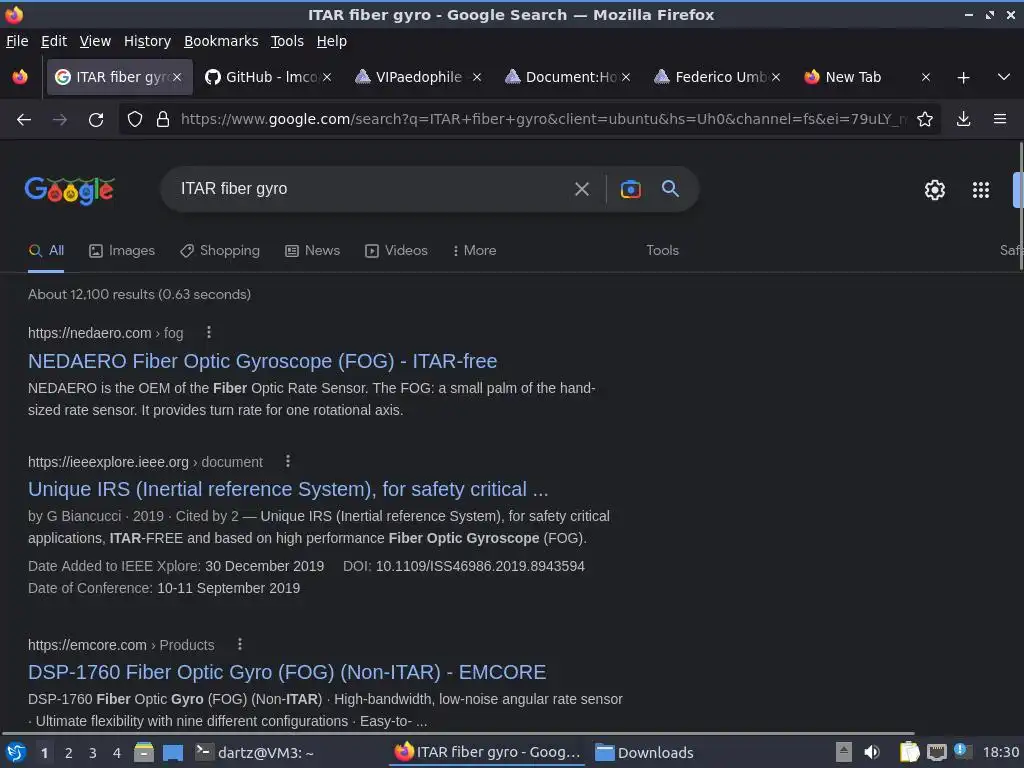Viewport: 1024px width, 768px height.
Task: Bookmark this page with the star
Action: (x=925, y=120)
